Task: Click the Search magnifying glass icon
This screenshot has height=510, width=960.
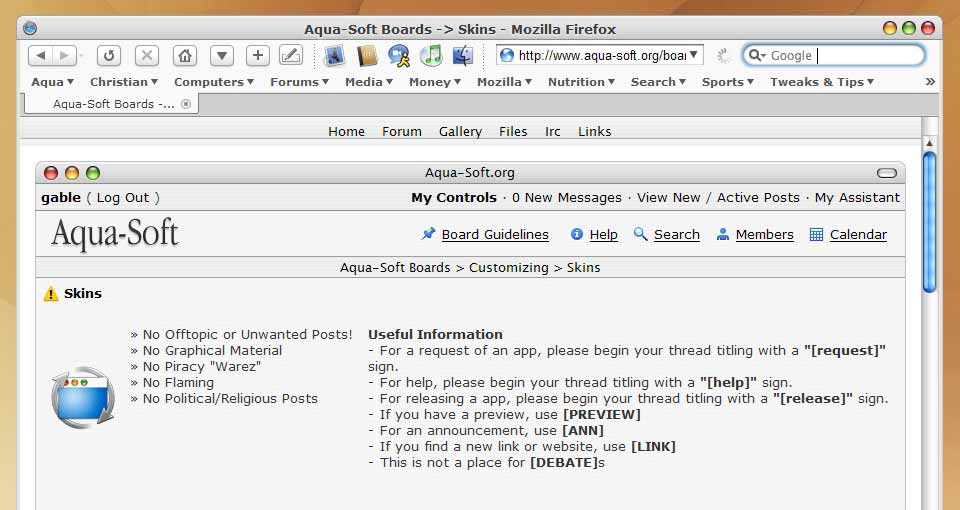Action: pyautogui.click(x=640, y=234)
